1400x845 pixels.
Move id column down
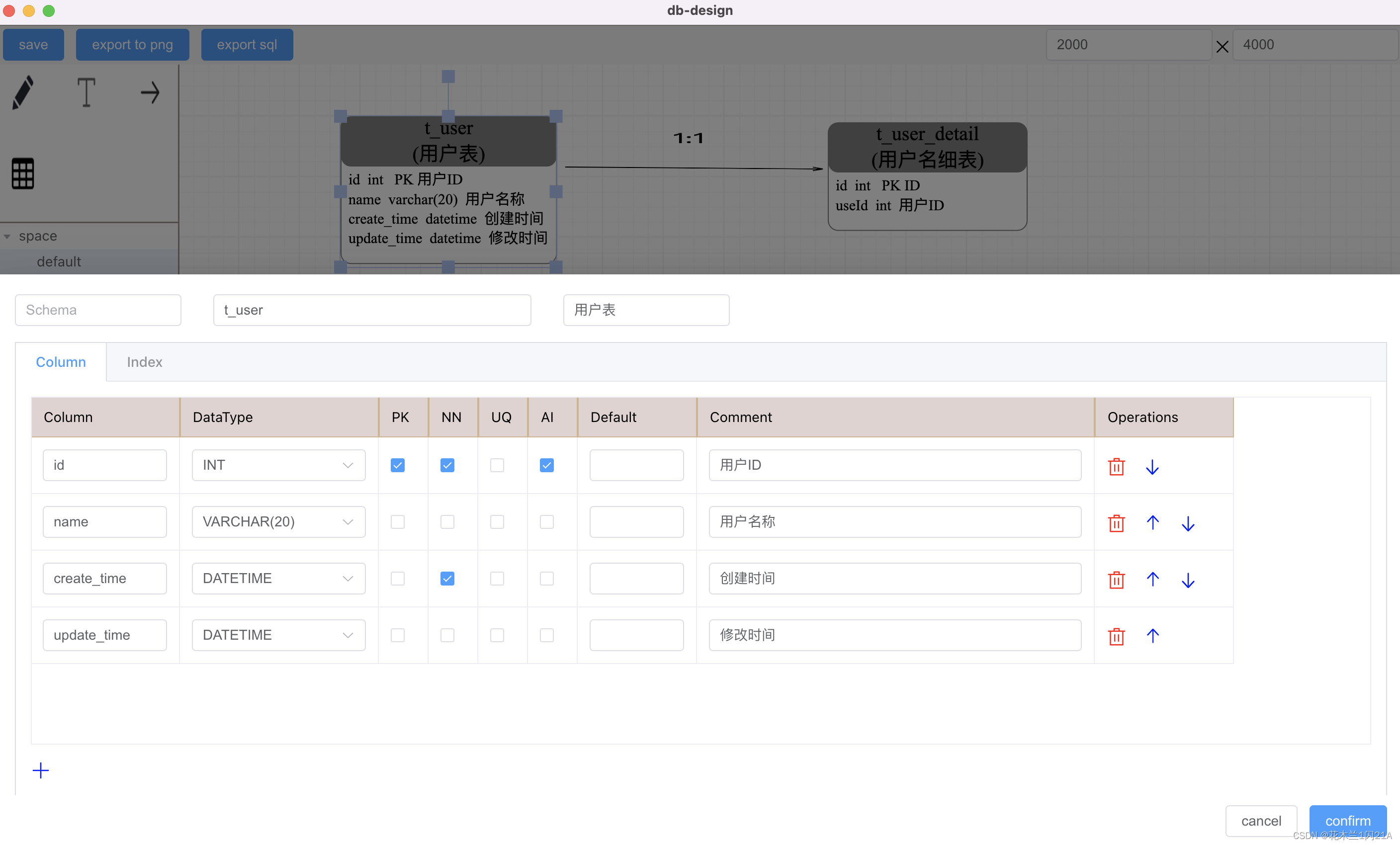click(x=1152, y=466)
